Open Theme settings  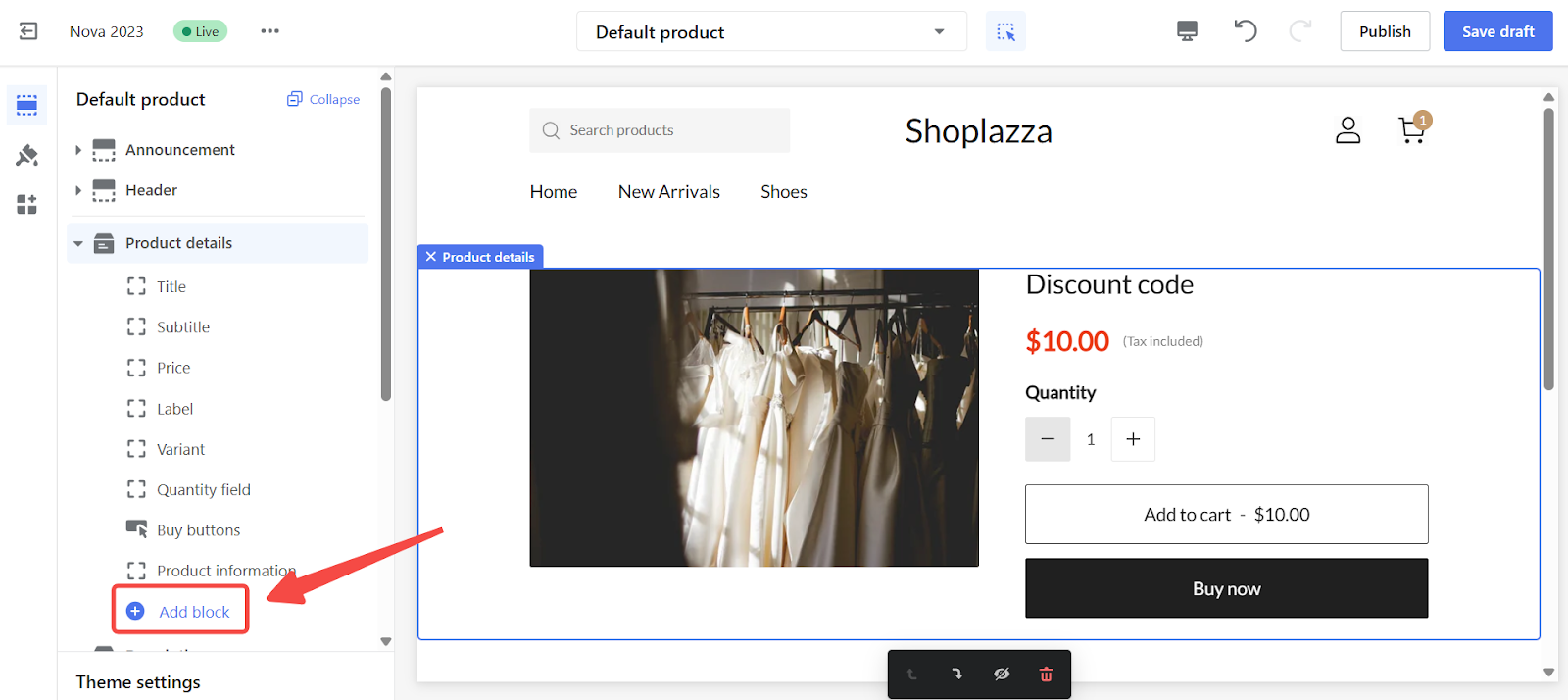pyautogui.click(x=138, y=682)
